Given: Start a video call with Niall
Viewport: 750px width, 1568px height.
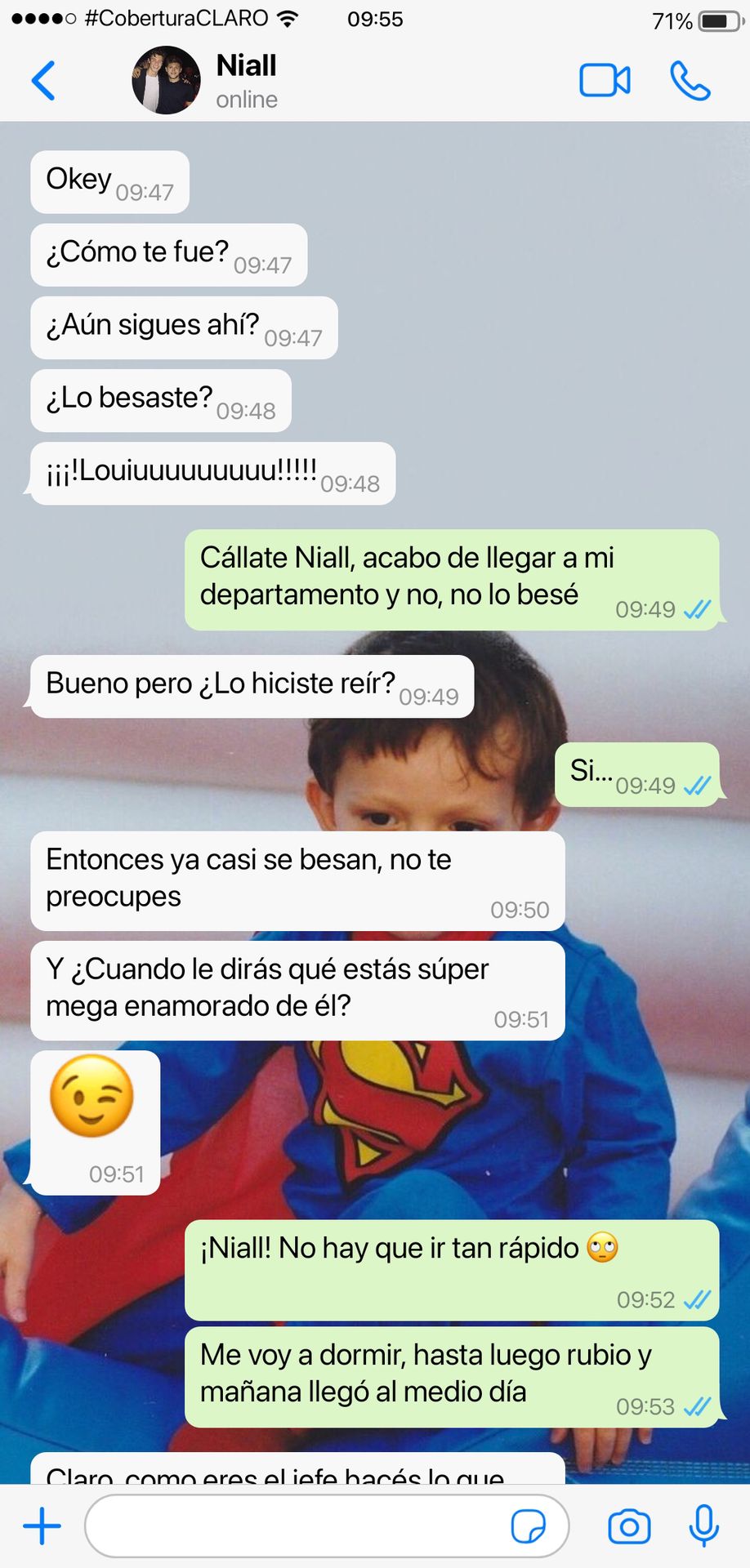Looking at the screenshot, I should click(x=605, y=80).
